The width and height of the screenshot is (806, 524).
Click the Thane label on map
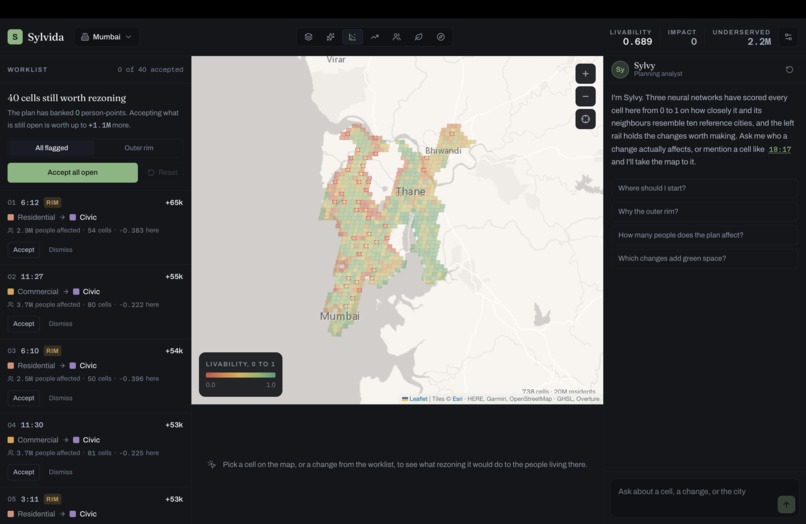(410, 191)
